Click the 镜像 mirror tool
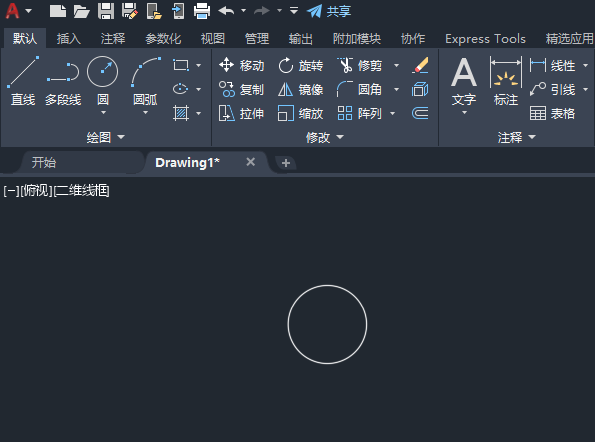Viewport: 595px width, 442px height. click(300, 90)
